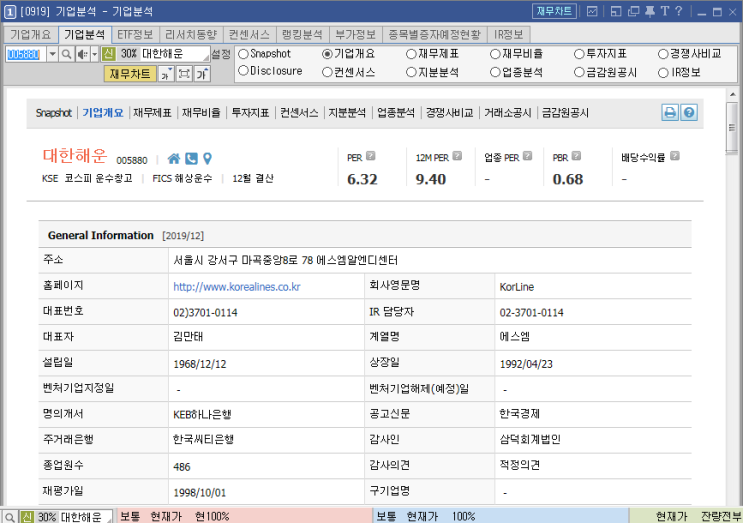Click the number 1 window icon in title bar
743x523 pixels.
[10, 12]
